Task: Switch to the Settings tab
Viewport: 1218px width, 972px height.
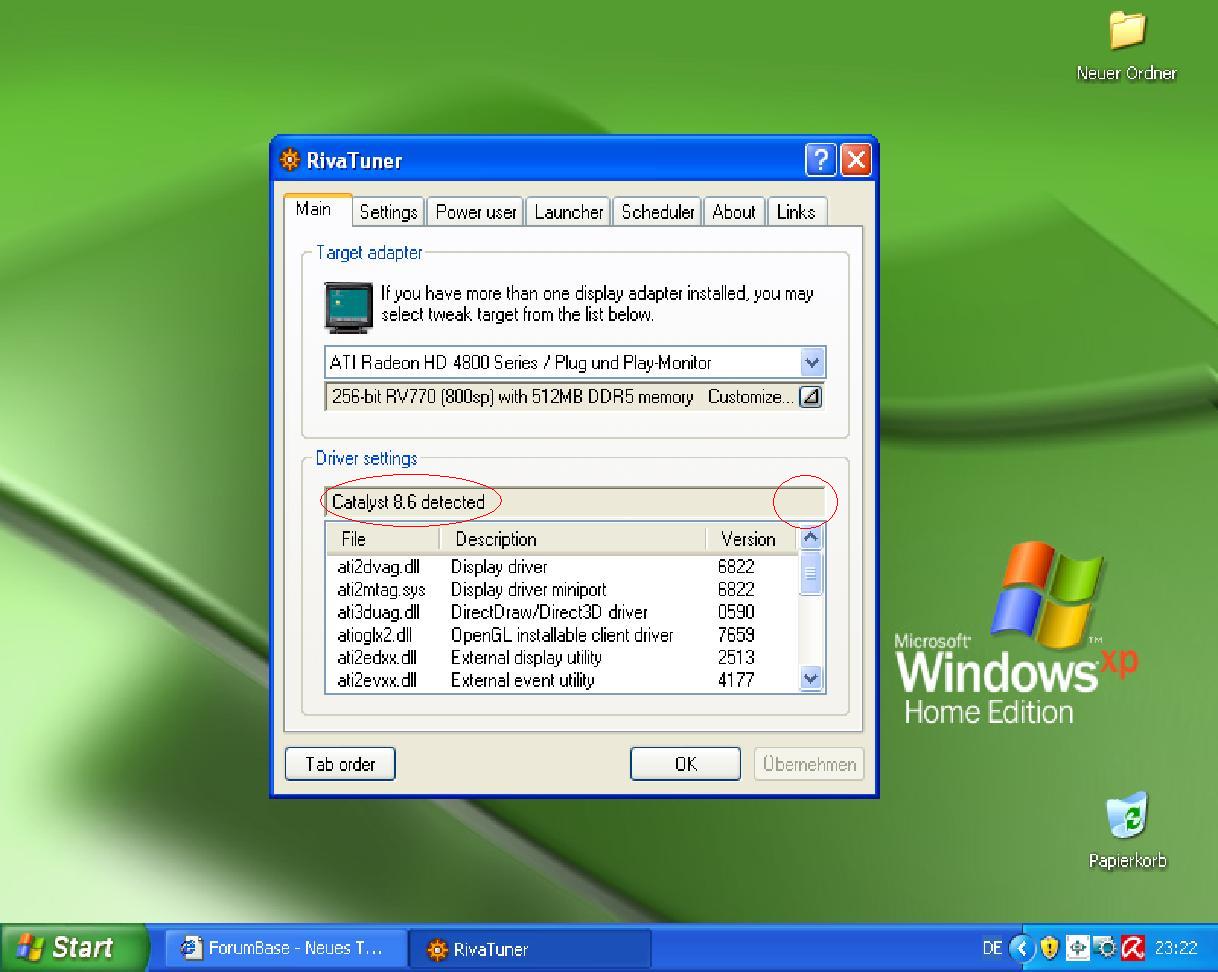Action: pos(388,212)
